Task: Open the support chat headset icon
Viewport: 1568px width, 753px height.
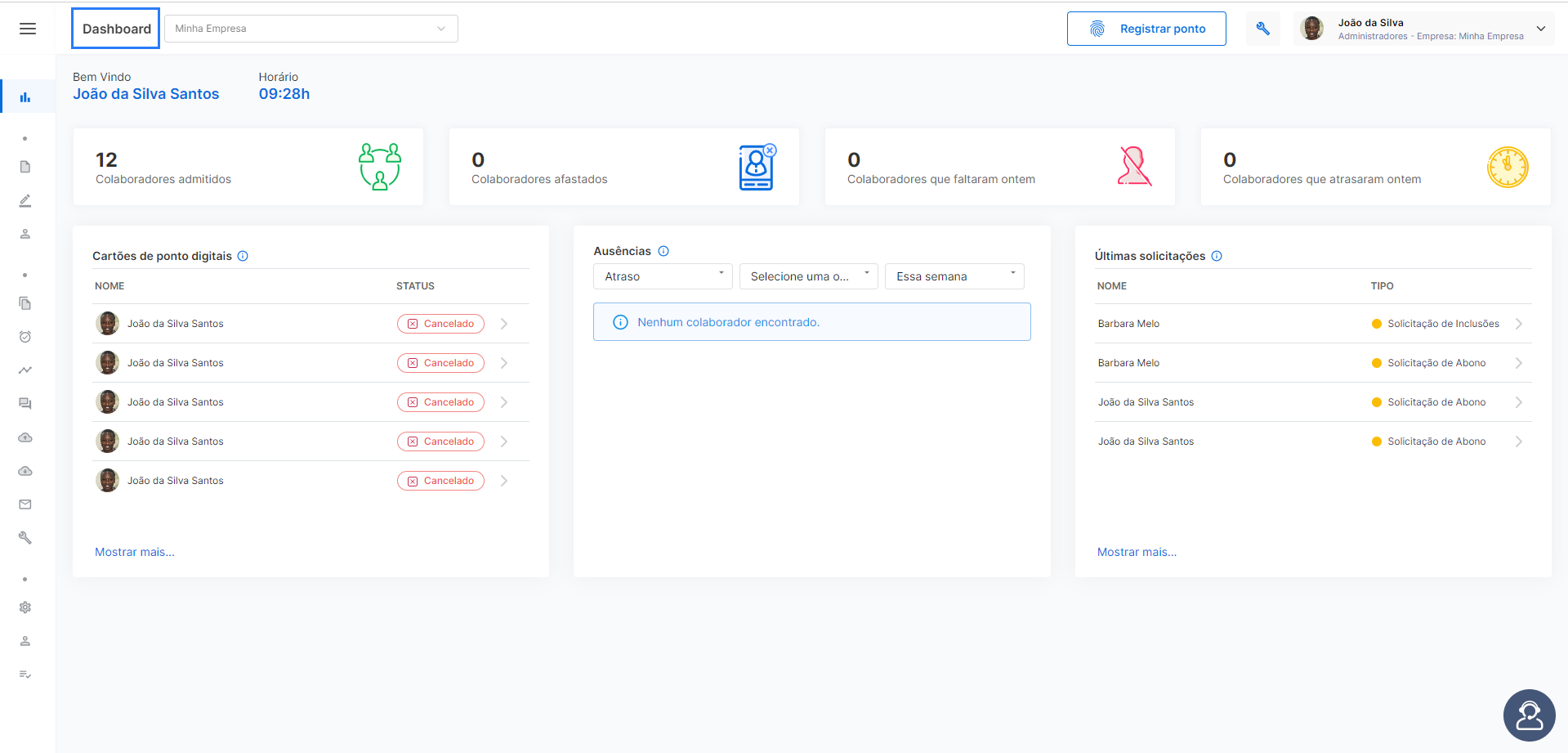Action: (x=1529, y=715)
